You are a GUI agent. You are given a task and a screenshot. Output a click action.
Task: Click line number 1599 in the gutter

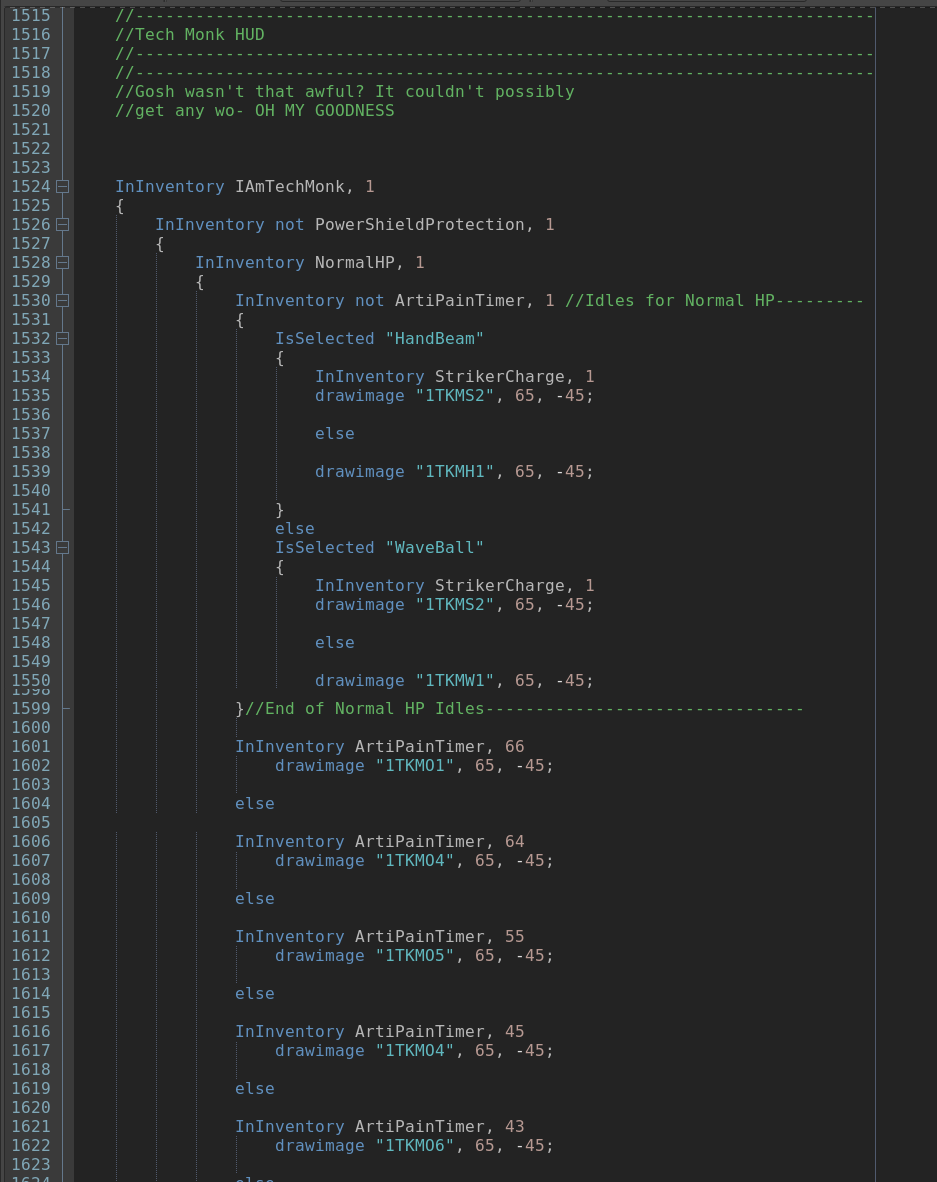pos(31,709)
